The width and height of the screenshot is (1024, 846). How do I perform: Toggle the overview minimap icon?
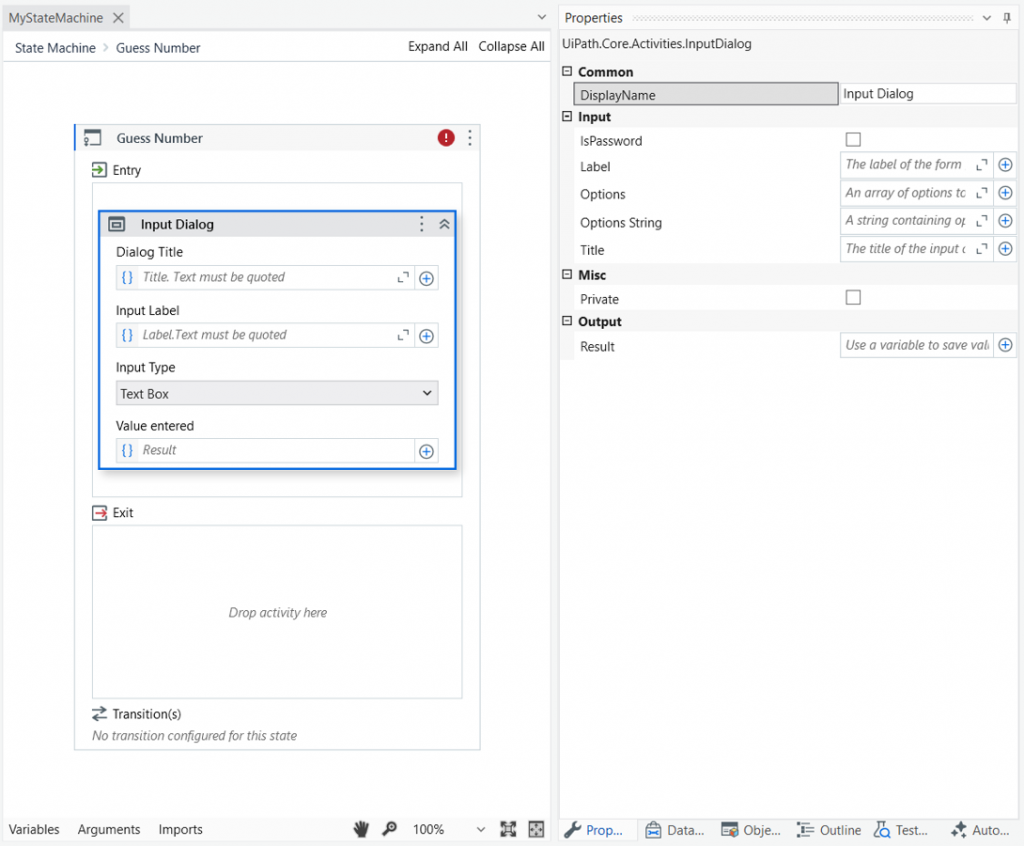tap(536, 829)
